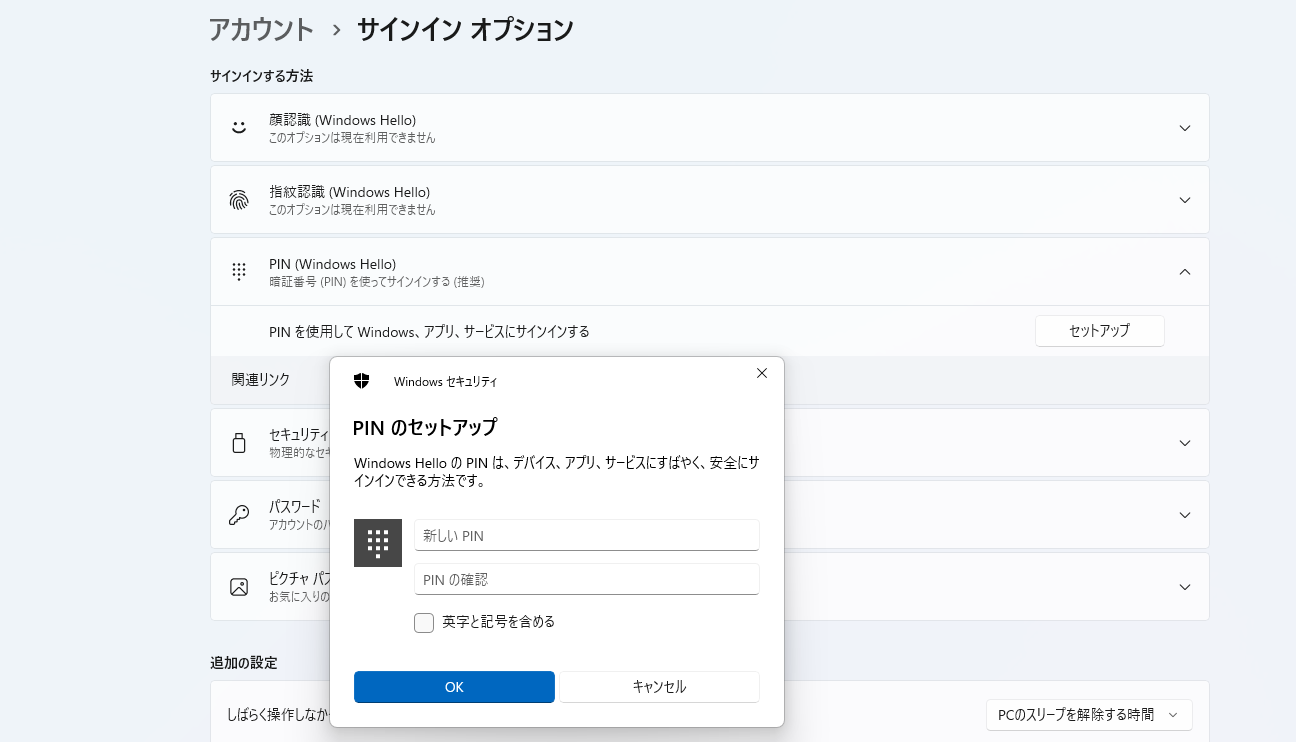Expand the ピクチャ パスワード row chevron
The height and width of the screenshot is (742, 1296).
point(1185,587)
